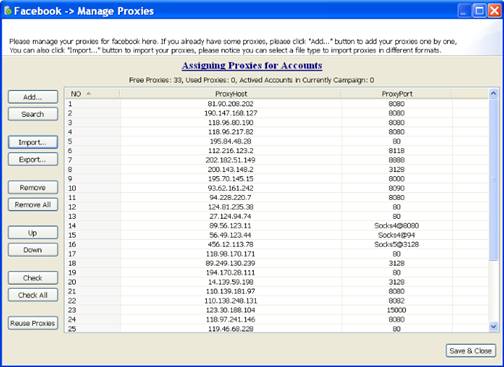Select proxy host 94.228.220.7
This screenshot has width=504, height=367.
[x=230, y=197]
